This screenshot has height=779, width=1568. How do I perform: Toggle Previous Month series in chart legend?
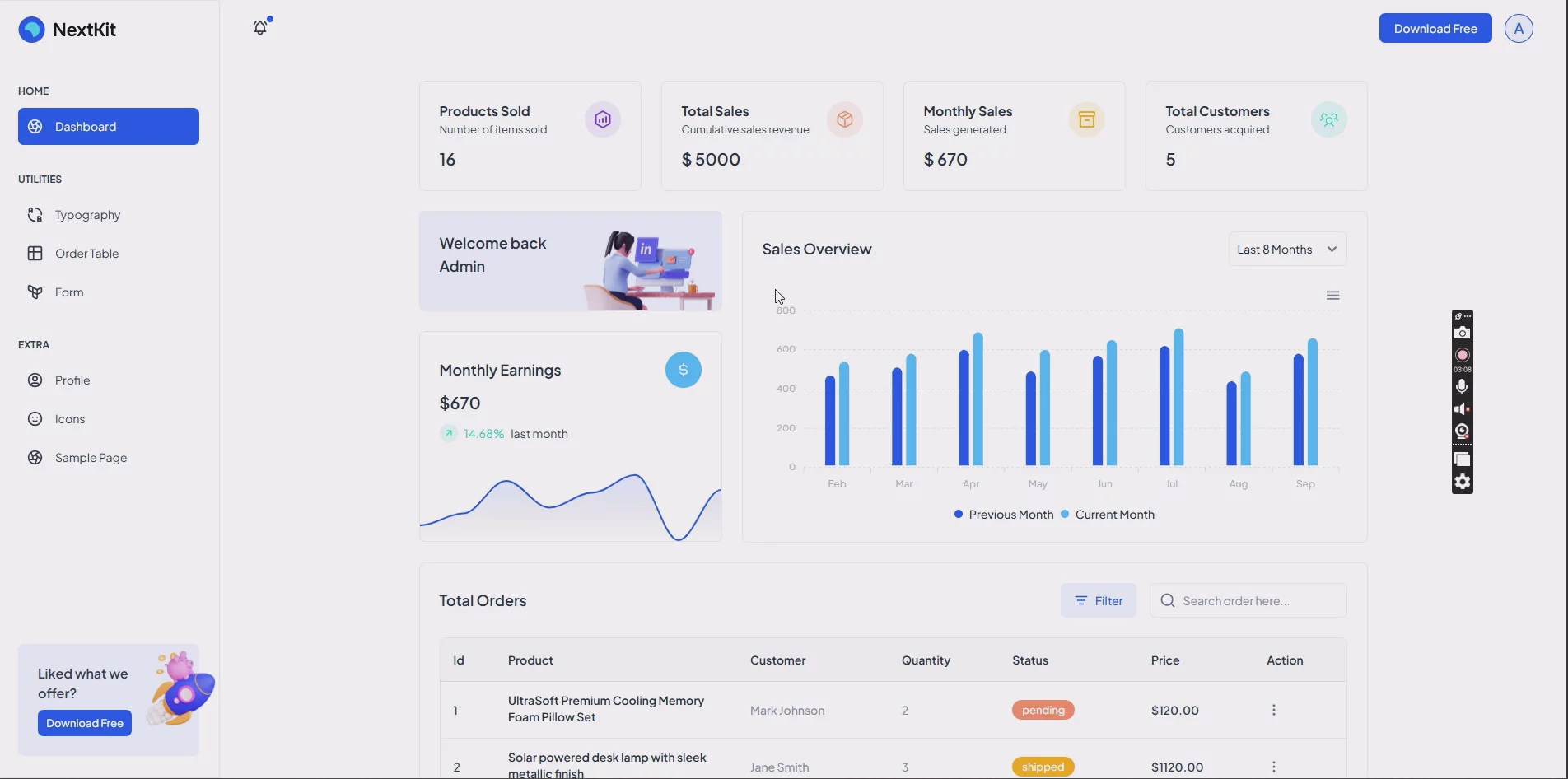pyautogui.click(x=1003, y=515)
